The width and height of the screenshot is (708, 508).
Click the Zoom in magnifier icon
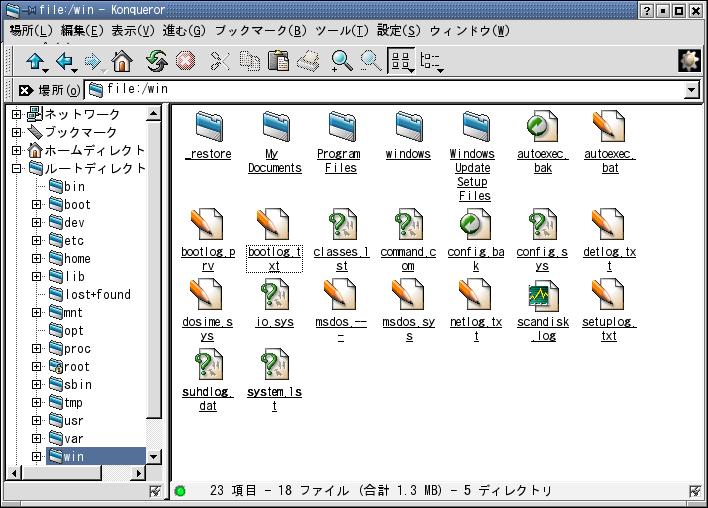coord(342,62)
